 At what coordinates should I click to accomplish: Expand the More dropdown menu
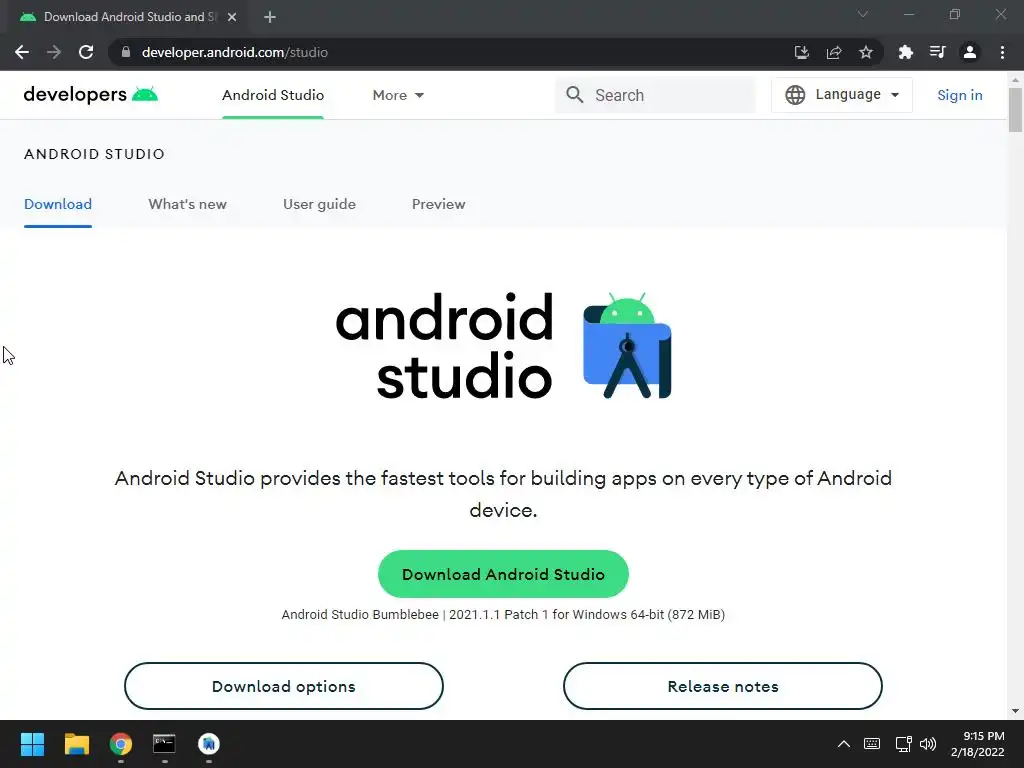click(x=398, y=95)
